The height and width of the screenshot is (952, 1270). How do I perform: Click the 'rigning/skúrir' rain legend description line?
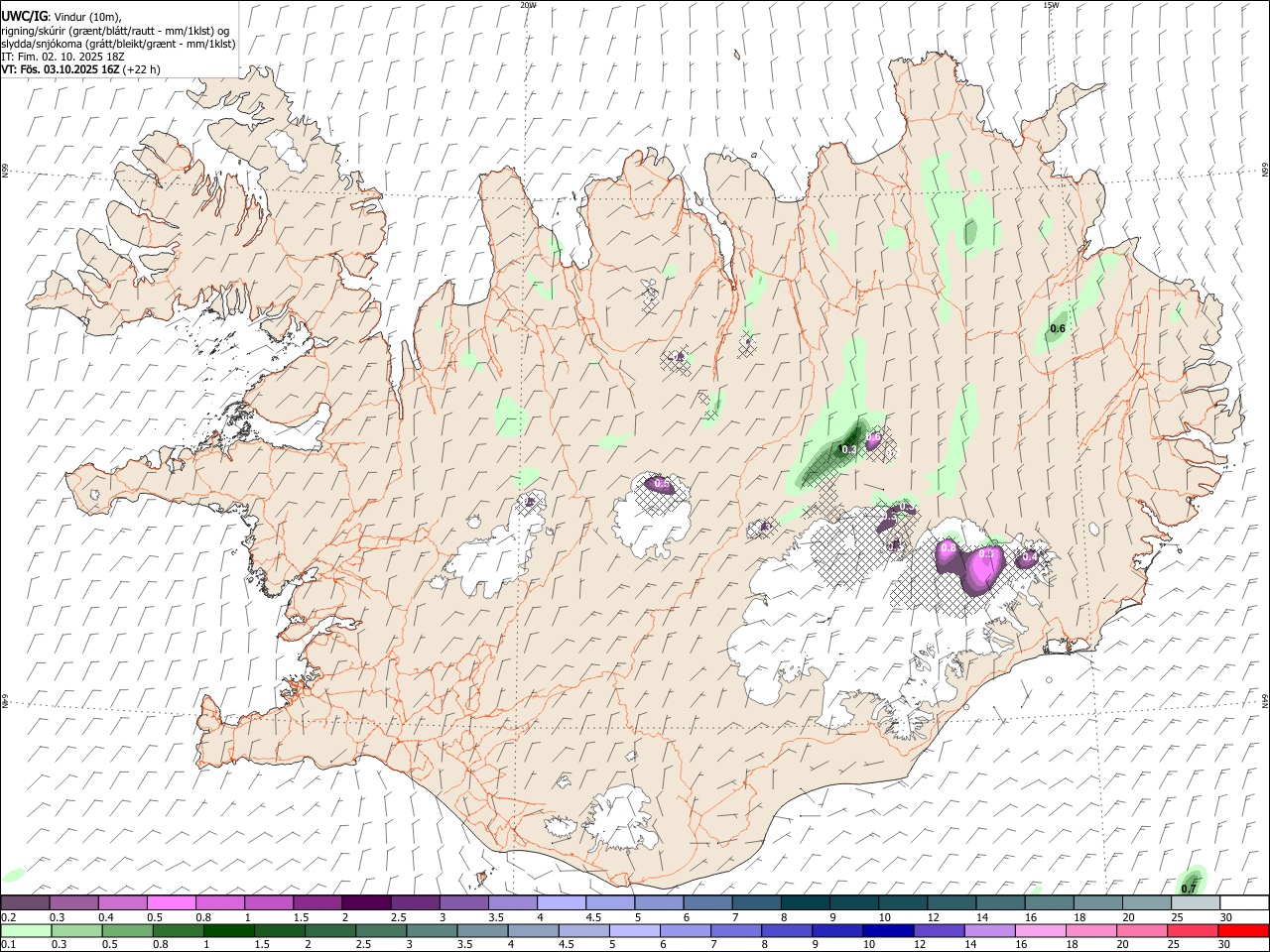115,31
